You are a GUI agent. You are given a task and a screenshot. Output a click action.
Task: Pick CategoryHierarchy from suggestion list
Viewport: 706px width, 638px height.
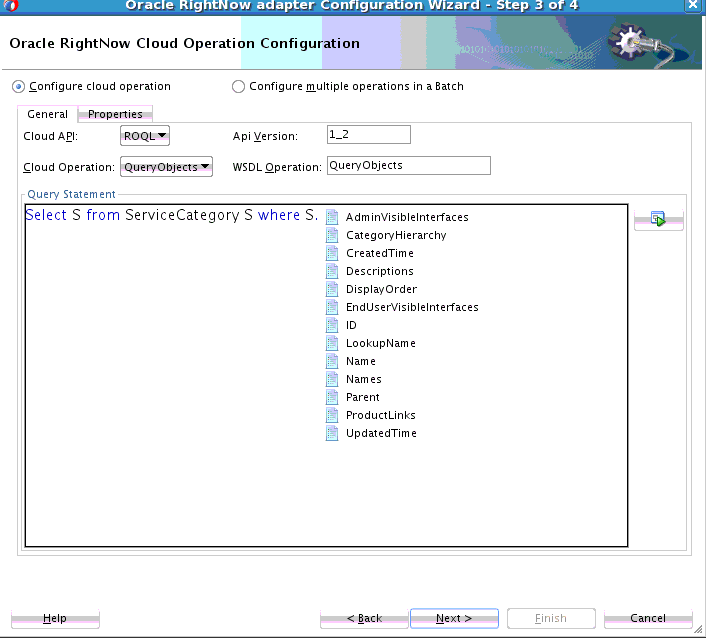pyautogui.click(x=396, y=235)
